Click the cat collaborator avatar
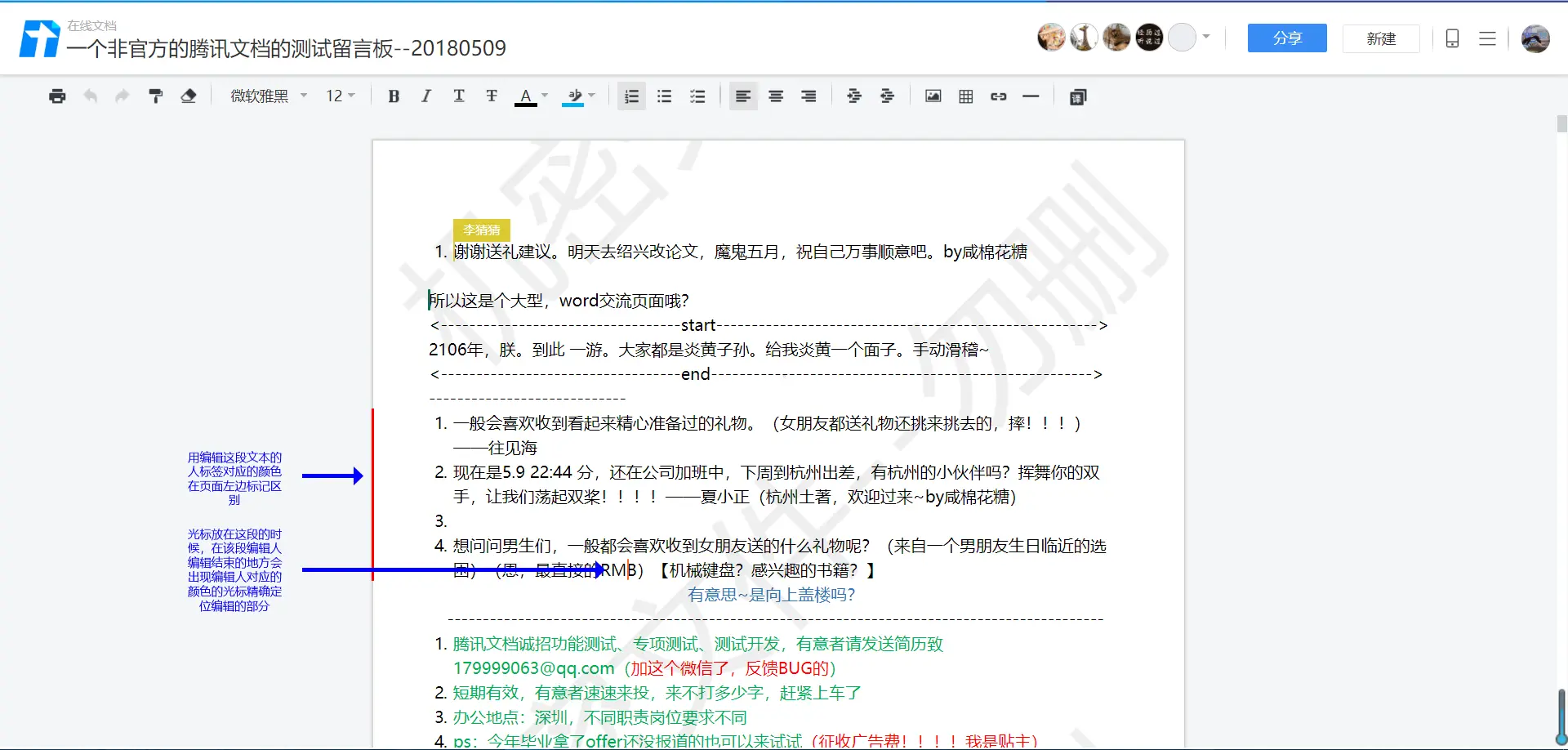The width and height of the screenshot is (1568, 750). coord(1116,37)
